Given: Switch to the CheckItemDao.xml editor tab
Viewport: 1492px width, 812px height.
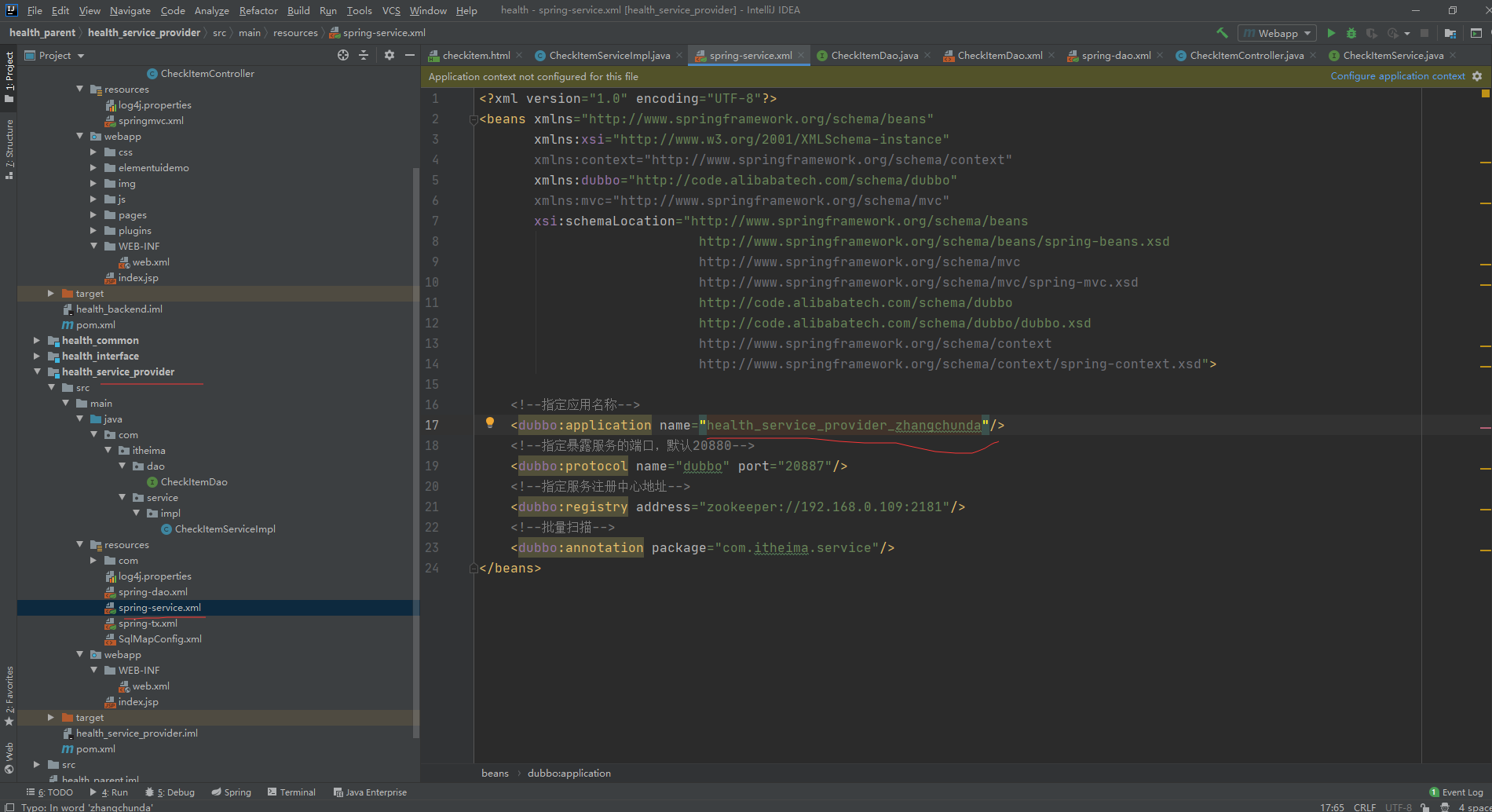Looking at the screenshot, I should [x=999, y=56].
